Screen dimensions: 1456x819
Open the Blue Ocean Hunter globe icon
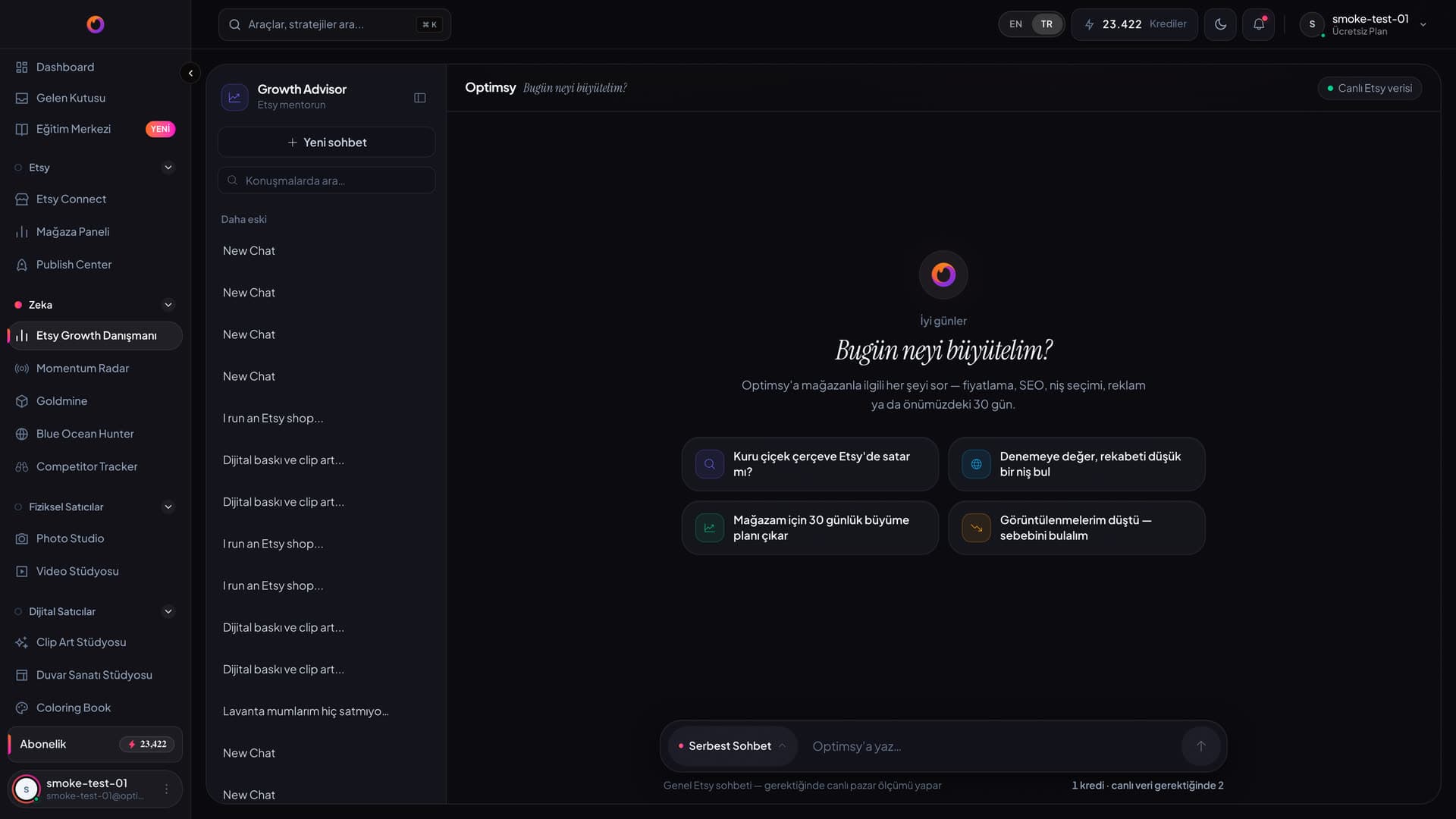(22, 434)
